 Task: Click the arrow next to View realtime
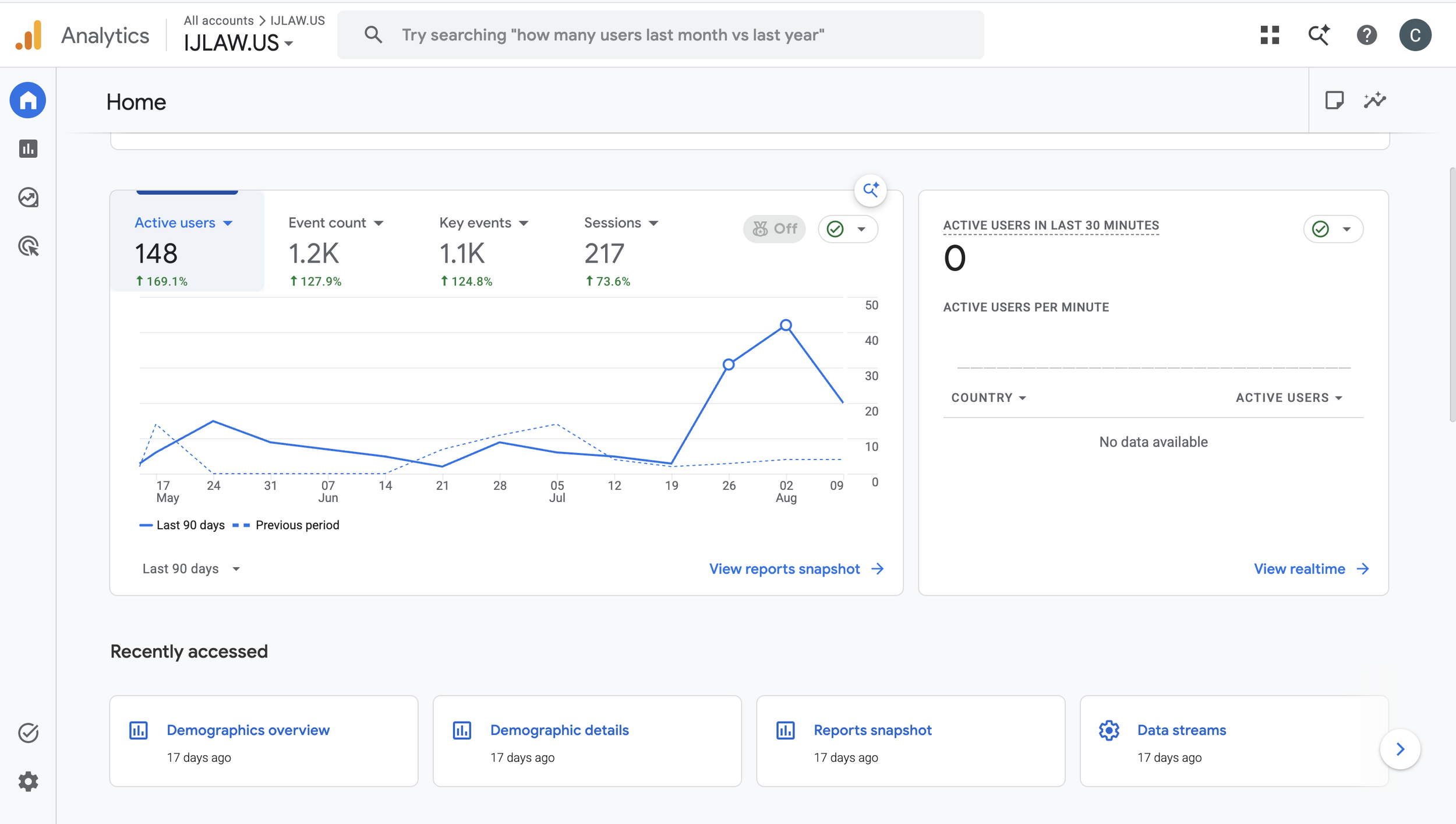[x=1363, y=569]
